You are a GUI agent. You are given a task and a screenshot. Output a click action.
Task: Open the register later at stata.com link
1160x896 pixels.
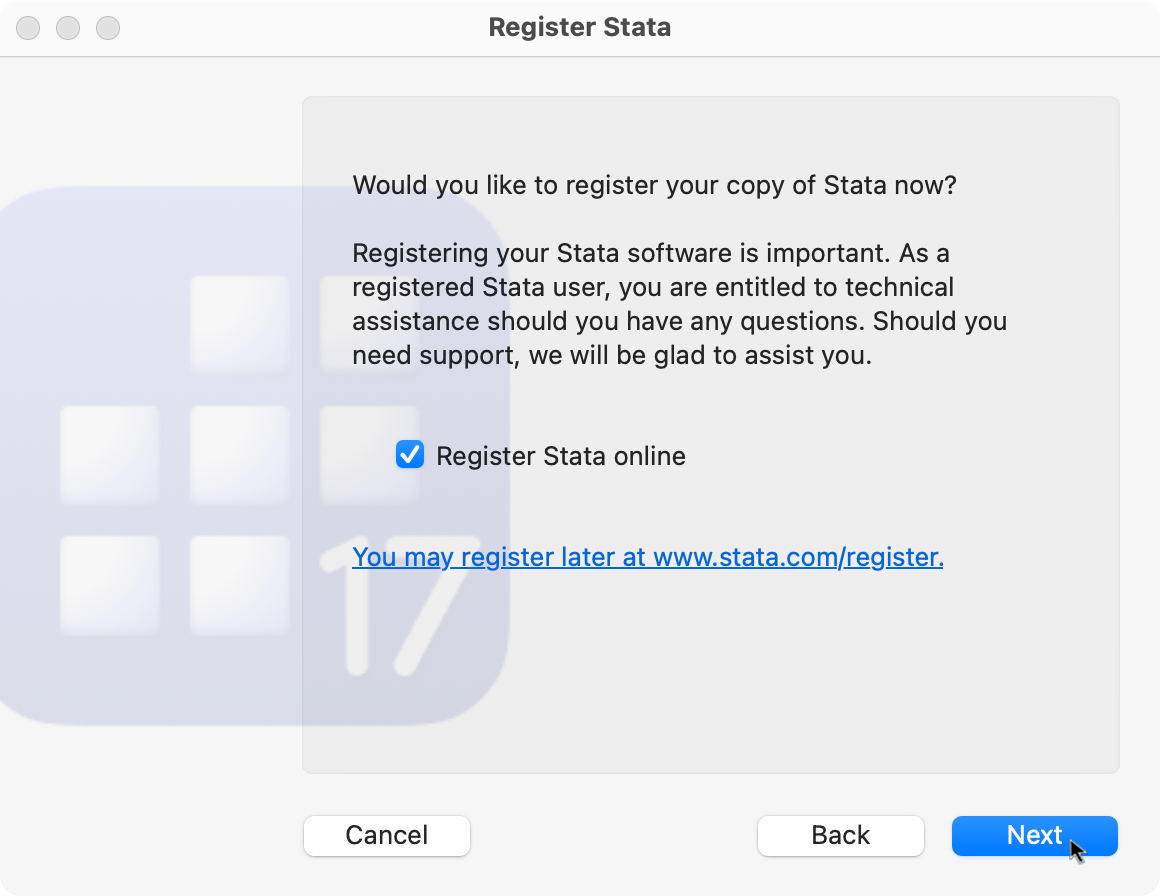coord(647,556)
